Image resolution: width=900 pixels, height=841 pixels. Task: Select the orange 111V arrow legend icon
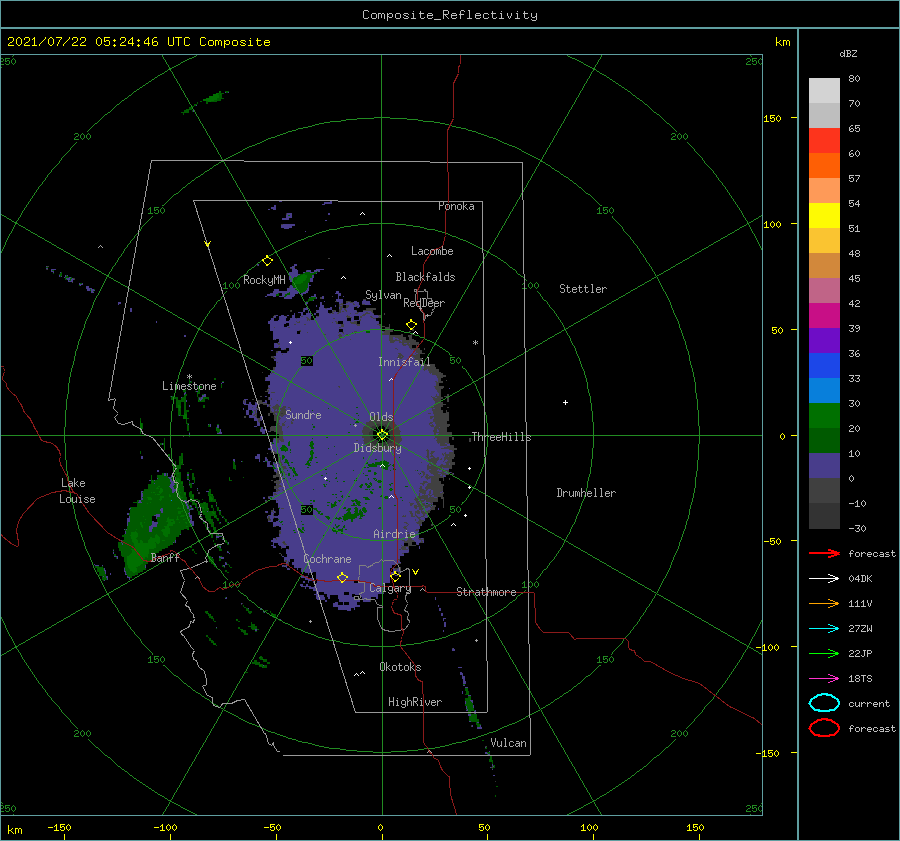click(x=824, y=603)
